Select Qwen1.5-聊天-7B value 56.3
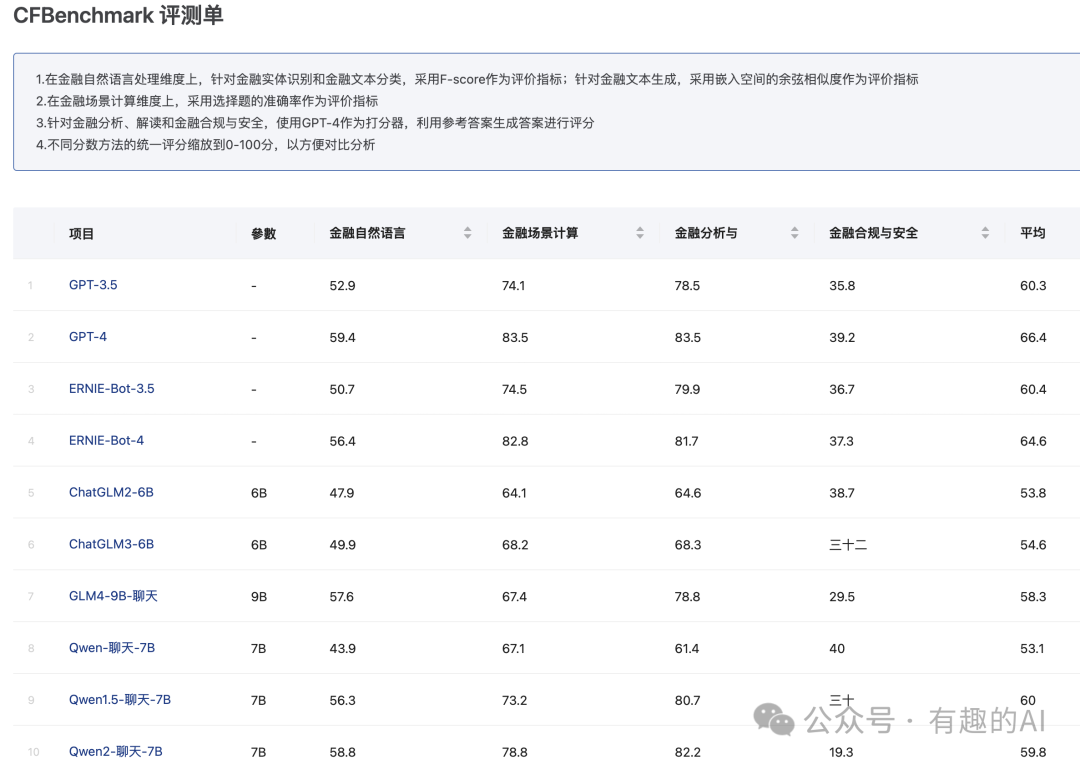The image size is (1080, 764). pyautogui.click(x=342, y=700)
